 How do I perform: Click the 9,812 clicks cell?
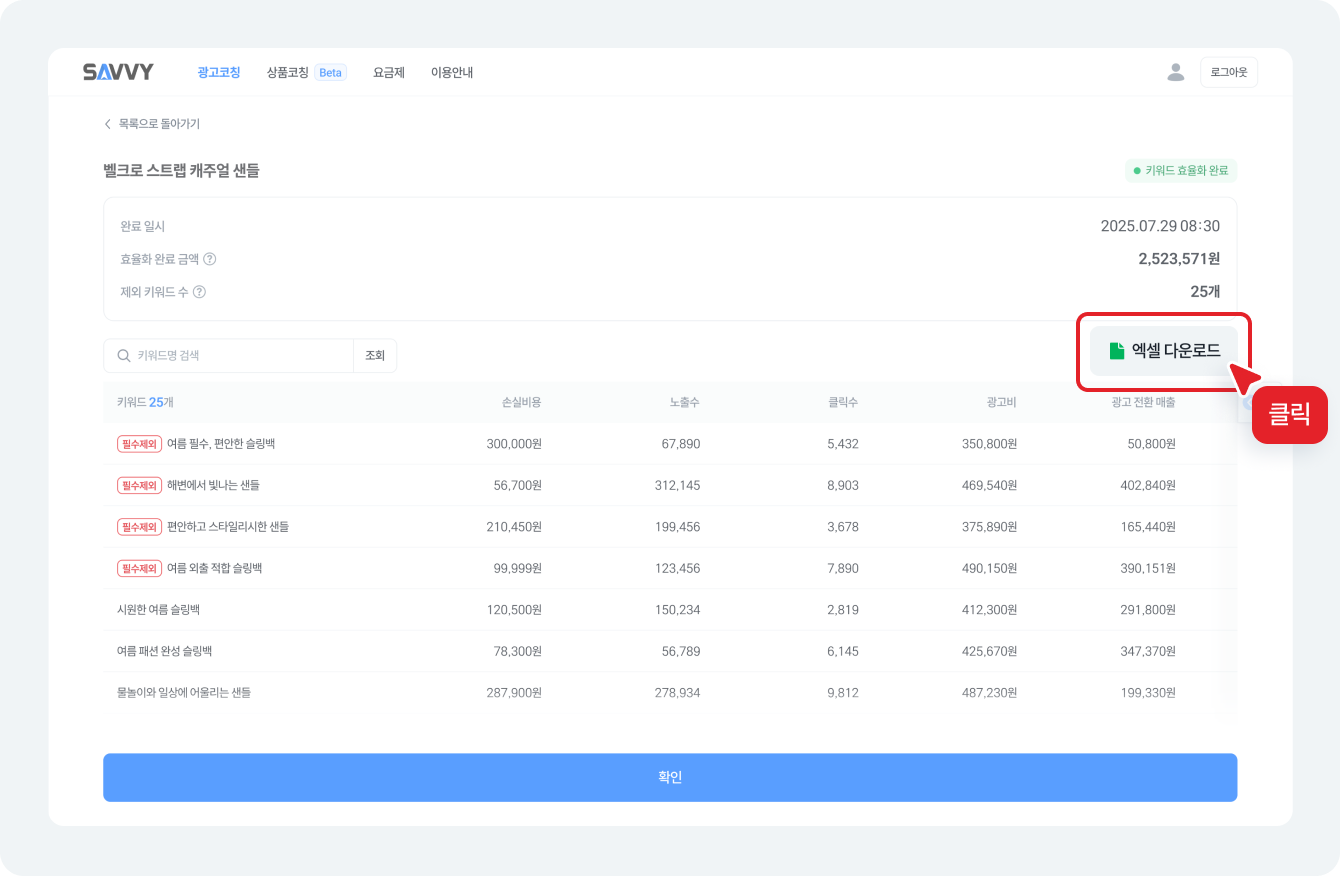(x=843, y=692)
